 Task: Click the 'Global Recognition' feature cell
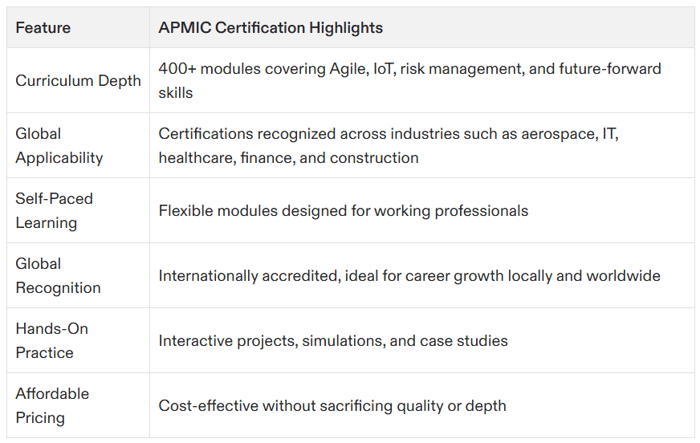tap(58, 275)
